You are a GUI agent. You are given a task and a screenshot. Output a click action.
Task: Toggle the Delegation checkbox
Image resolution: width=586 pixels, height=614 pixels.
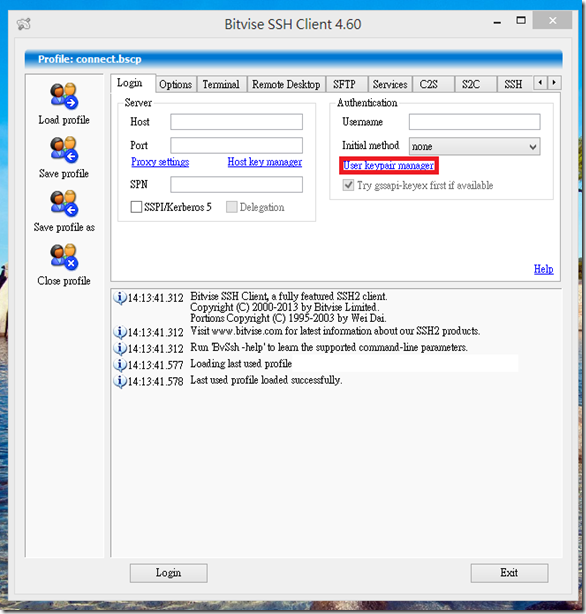pos(232,207)
